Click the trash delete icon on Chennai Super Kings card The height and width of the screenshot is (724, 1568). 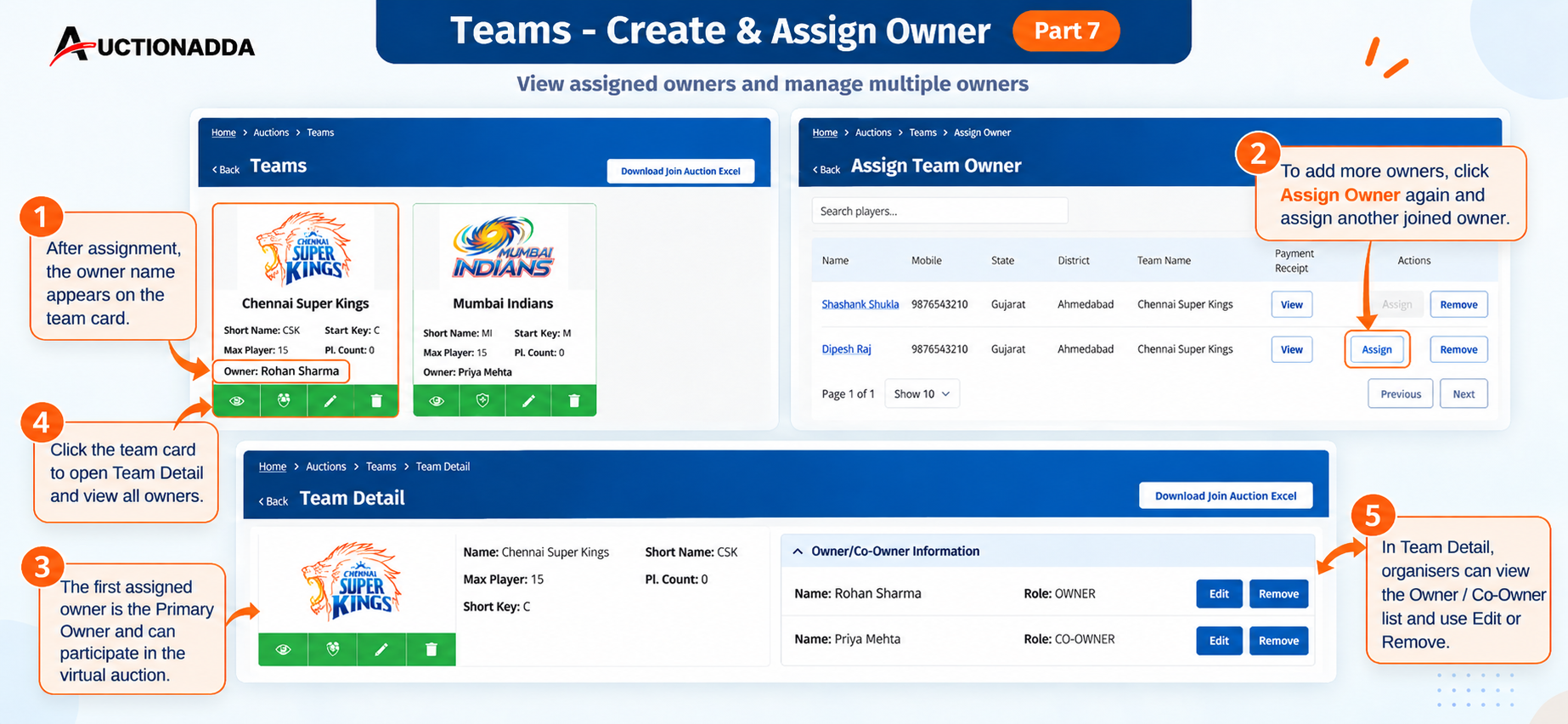(376, 401)
